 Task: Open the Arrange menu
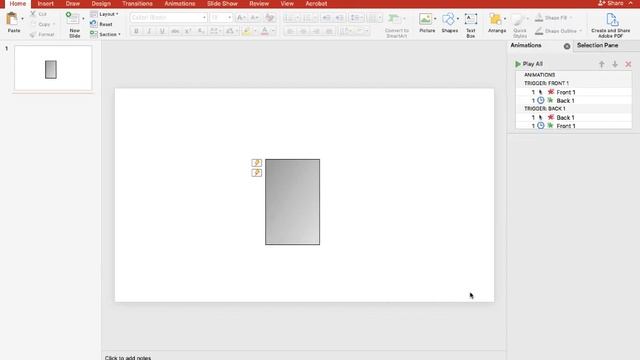coord(497,23)
